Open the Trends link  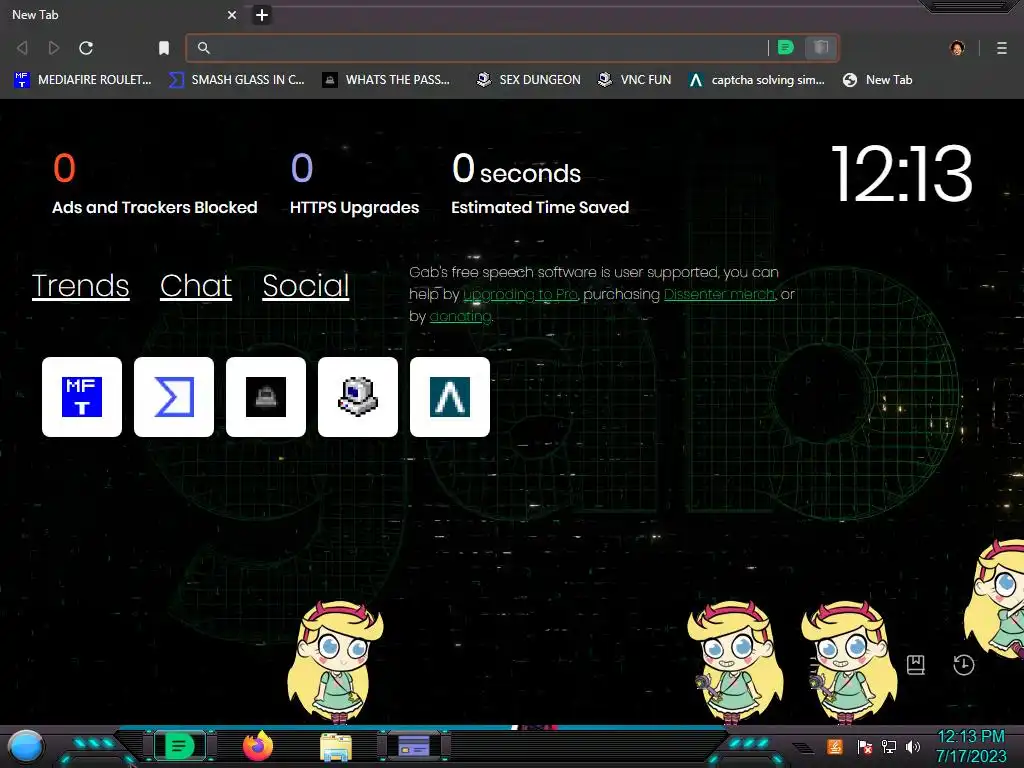tap(80, 286)
